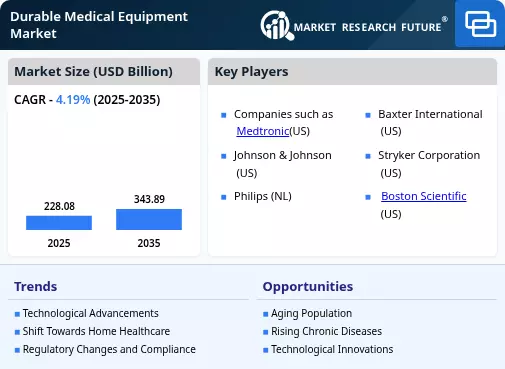The height and width of the screenshot is (369, 505).
Task: Click the Opportunities section heading
Action: [308, 286]
